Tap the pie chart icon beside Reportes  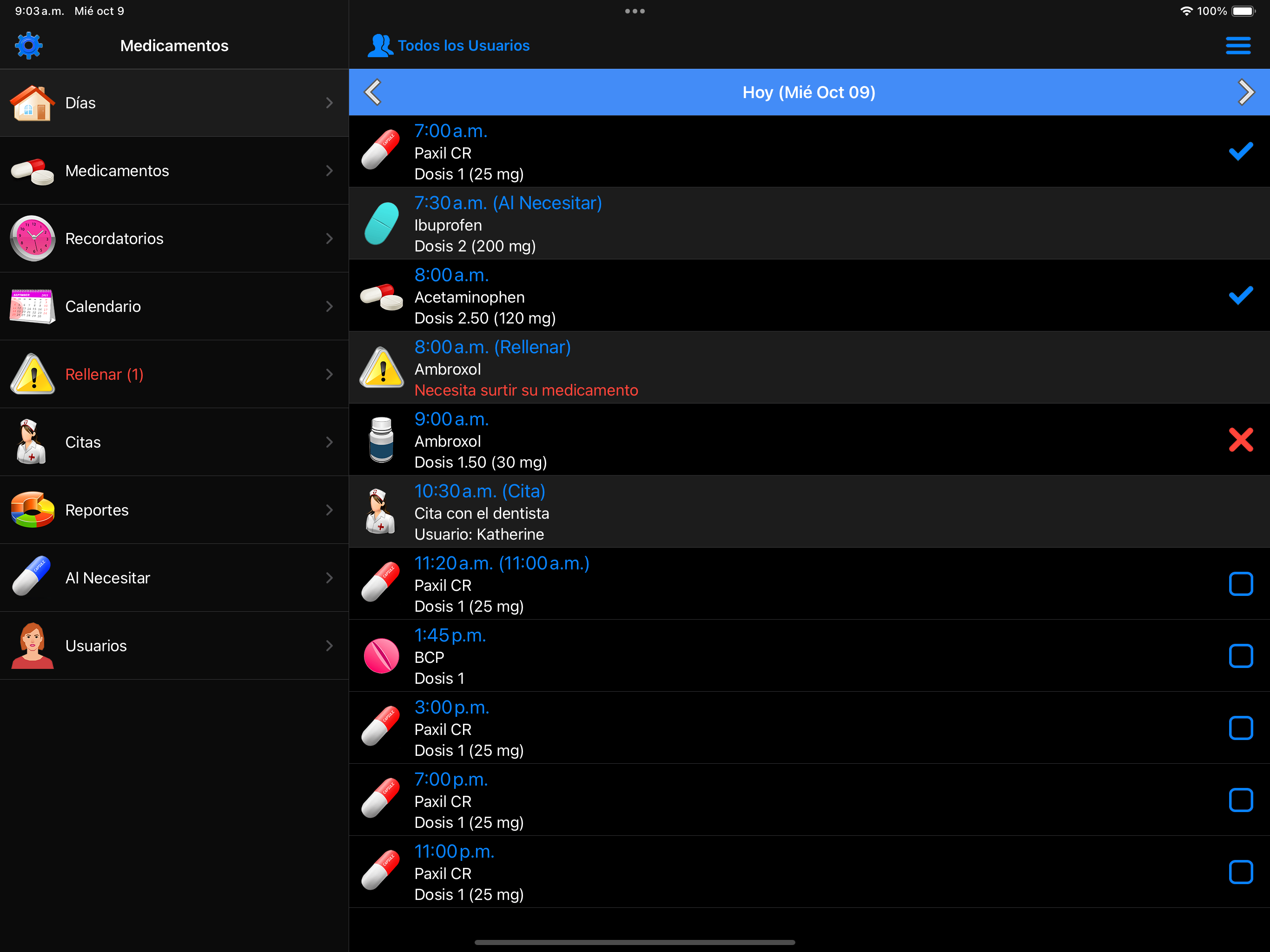(x=33, y=509)
